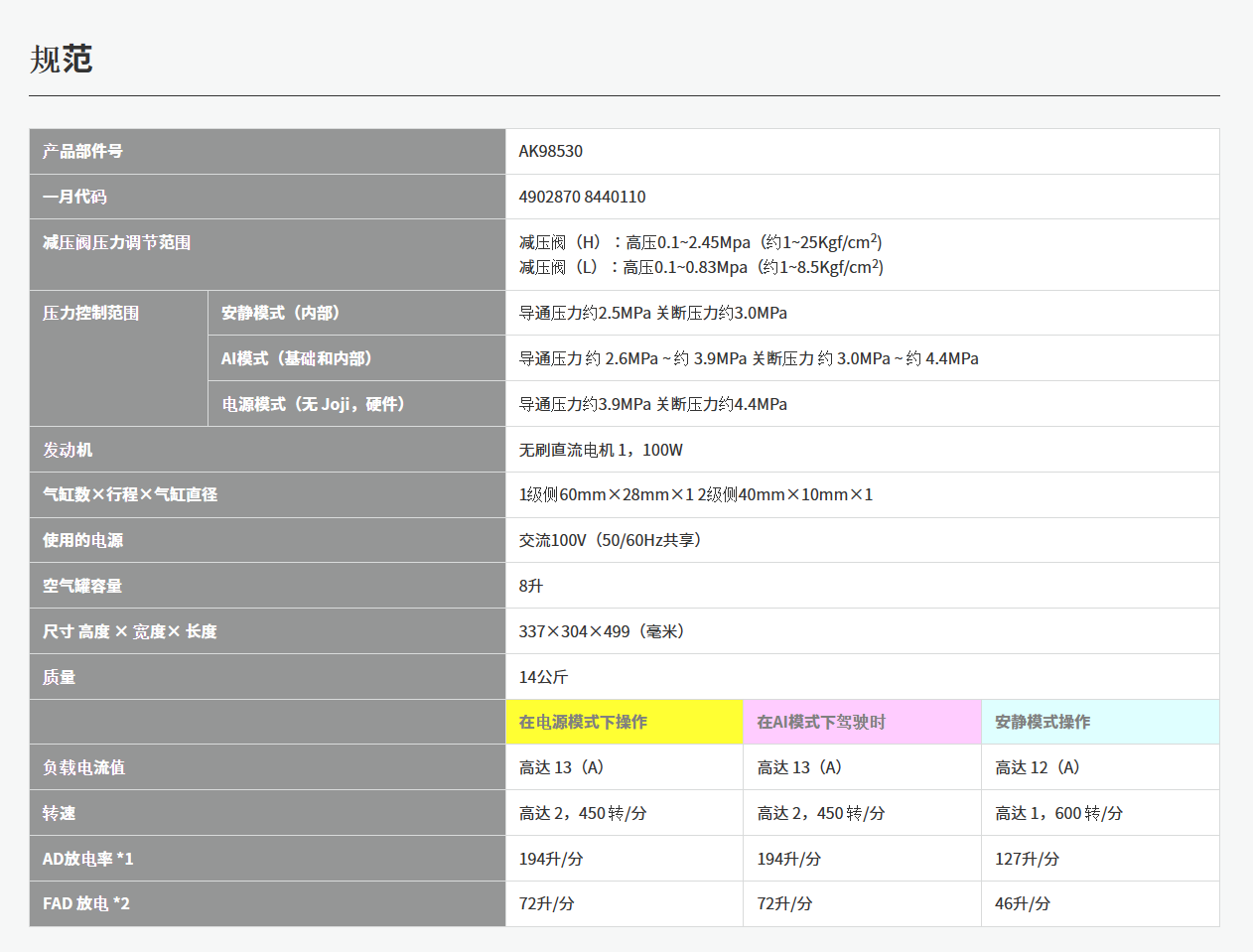Click the 电源模式（无 Joji，硬件）sub-label
This screenshot has width=1253, height=952.
click(356, 404)
